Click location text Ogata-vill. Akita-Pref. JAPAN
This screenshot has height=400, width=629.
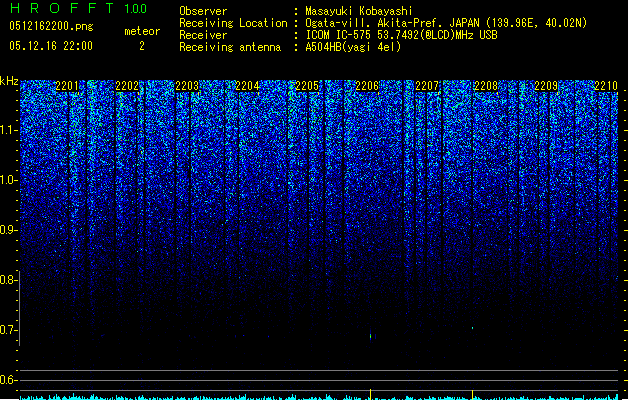(x=392, y=23)
